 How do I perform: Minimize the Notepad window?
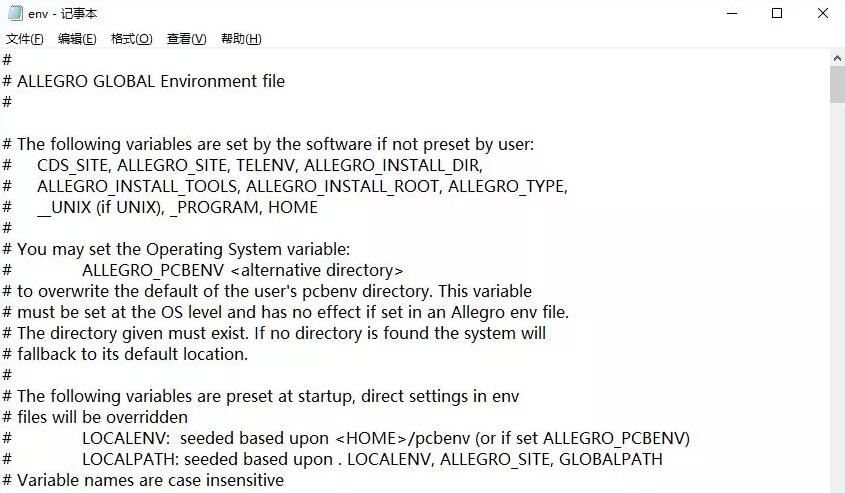pos(729,13)
